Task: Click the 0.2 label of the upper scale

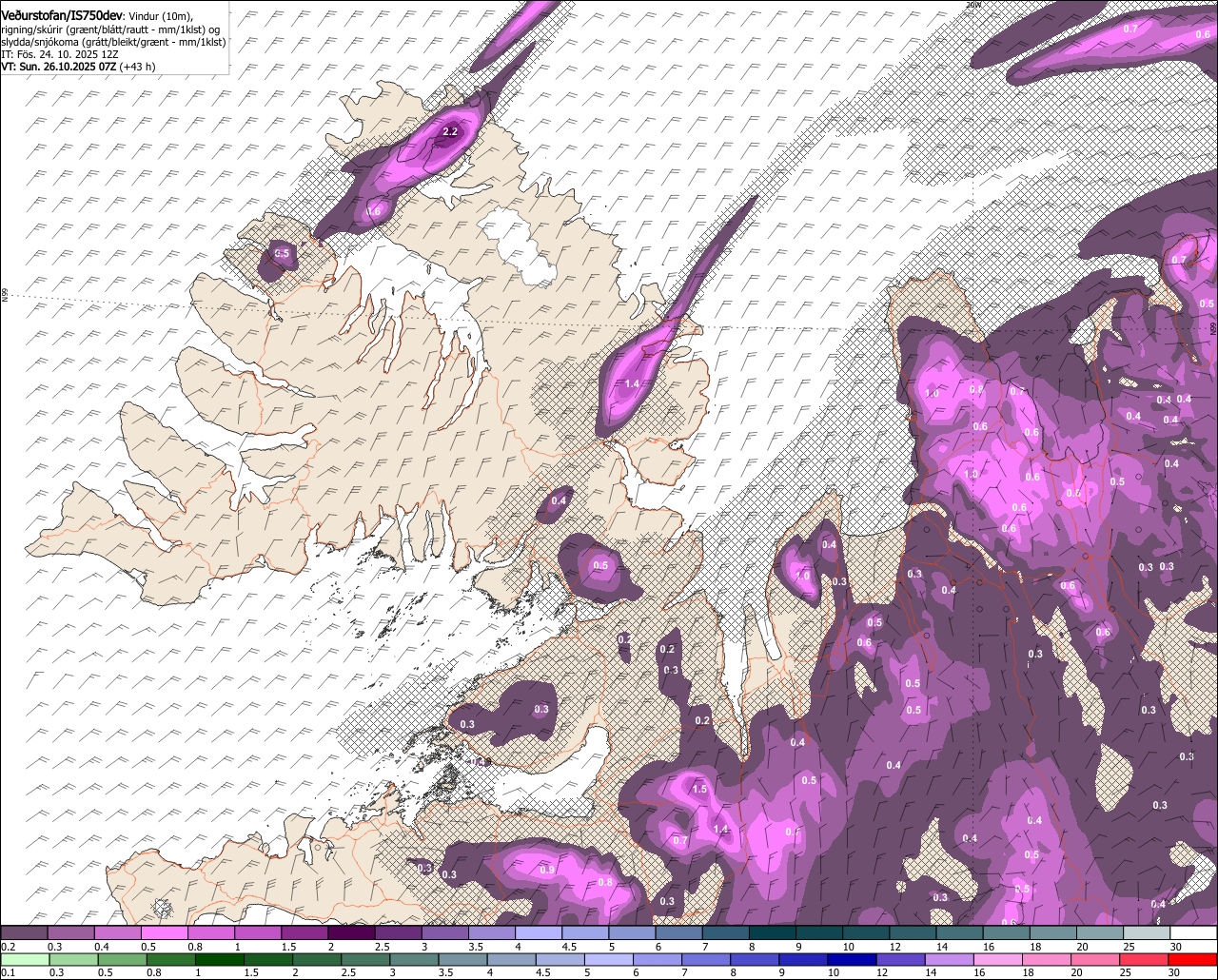Action: coord(8,947)
